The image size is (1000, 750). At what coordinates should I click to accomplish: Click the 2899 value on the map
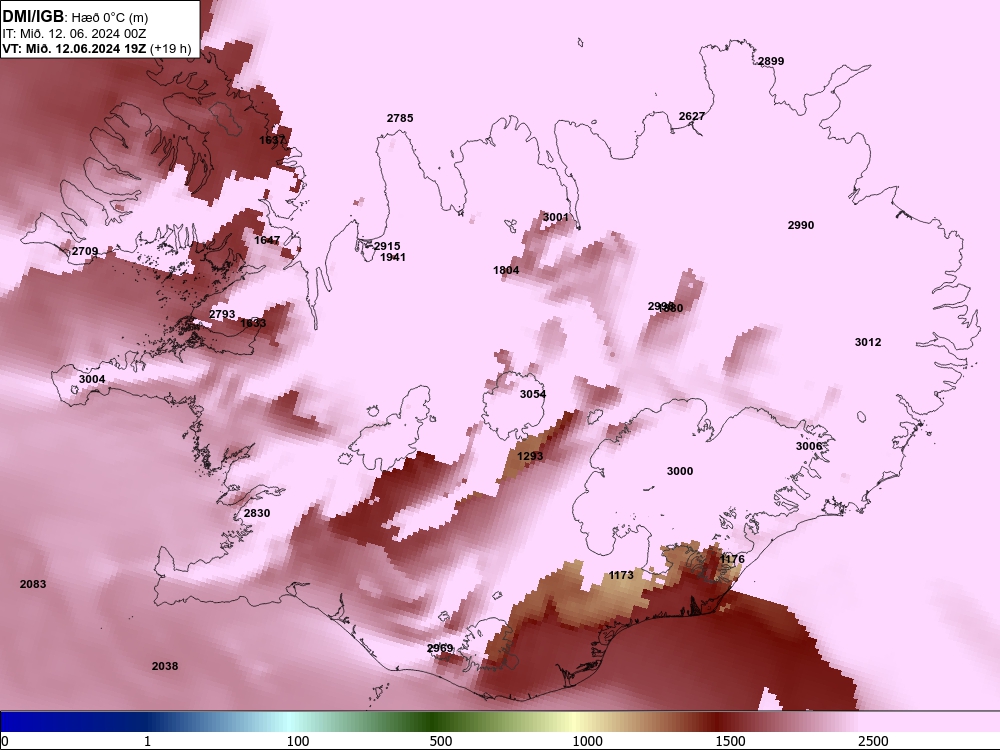point(771,61)
